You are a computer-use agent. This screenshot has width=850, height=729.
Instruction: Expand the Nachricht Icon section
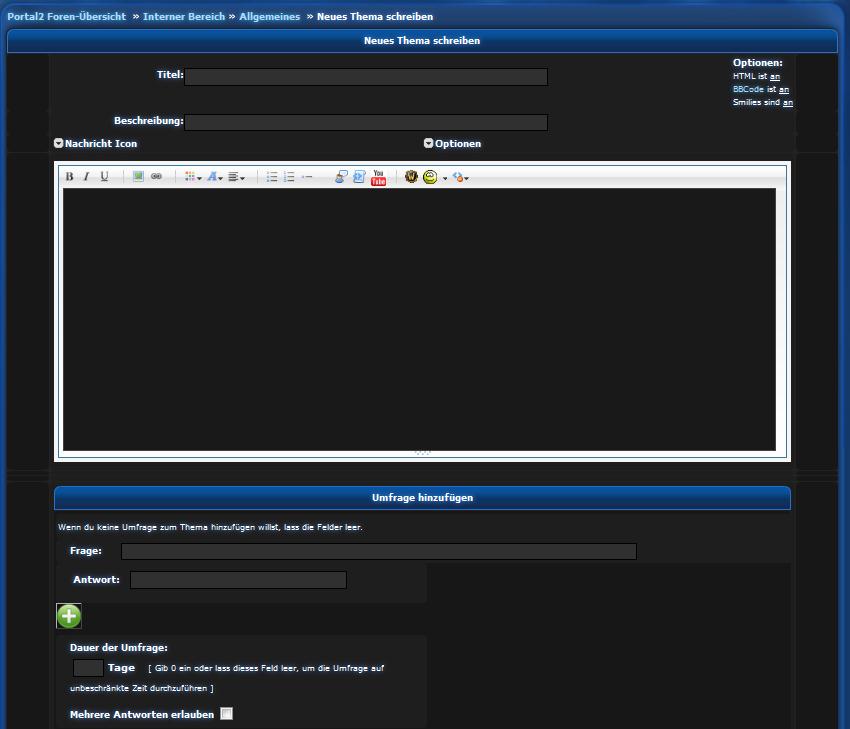[x=59, y=143]
